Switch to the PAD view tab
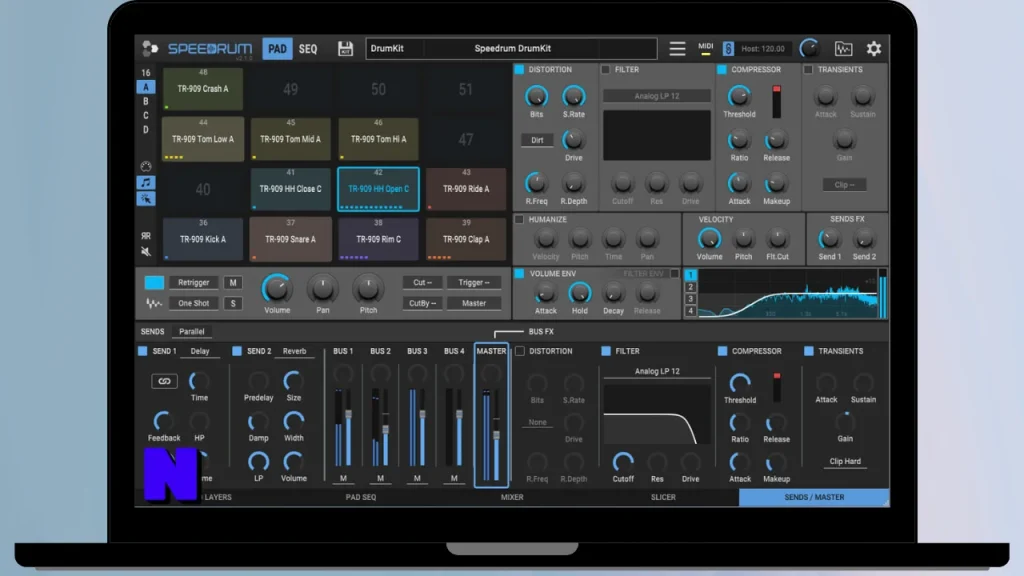This screenshot has width=1024, height=576. tap(277, 49)
